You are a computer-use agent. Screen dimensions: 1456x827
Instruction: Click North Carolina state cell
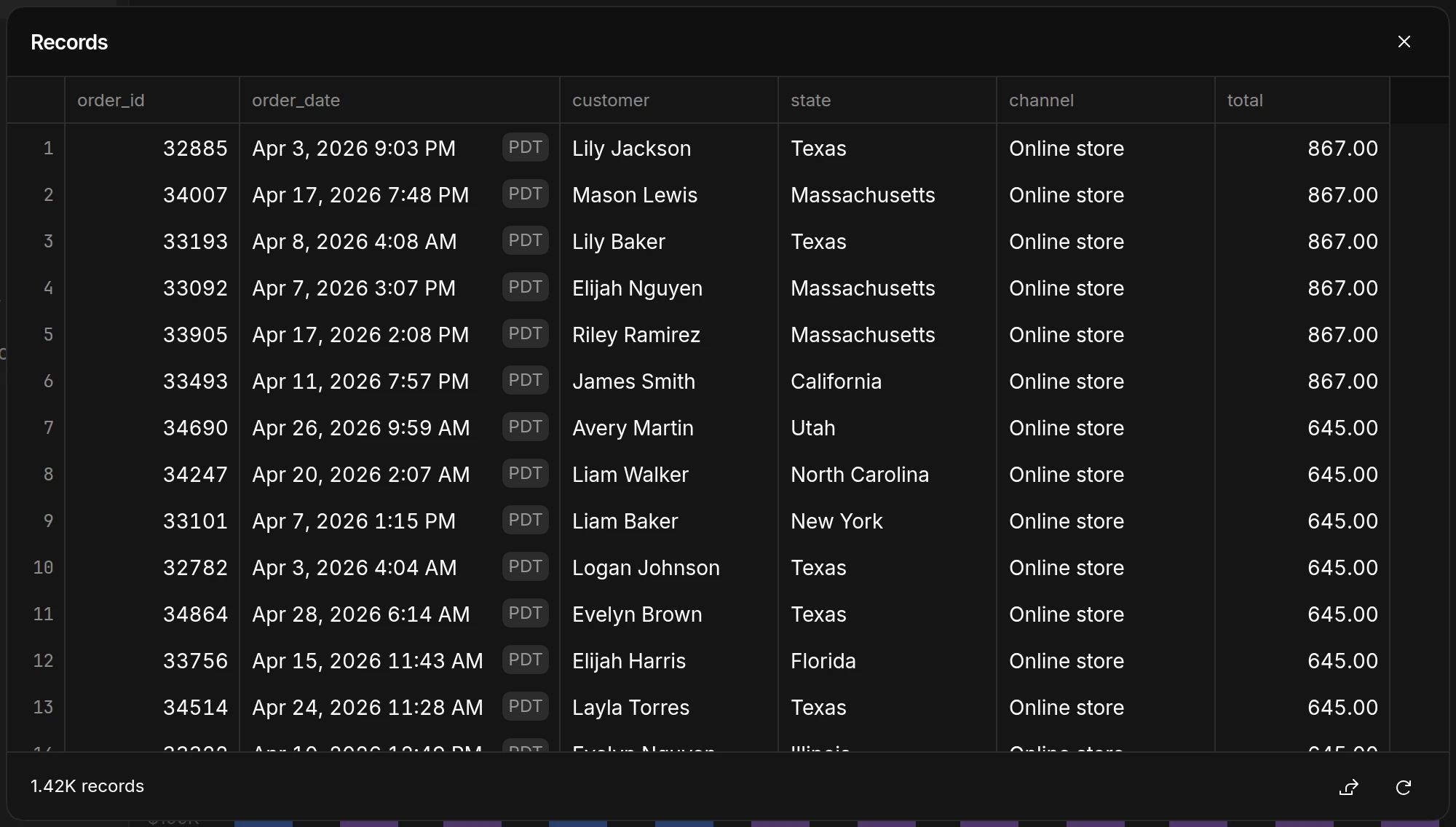[887, 474]
